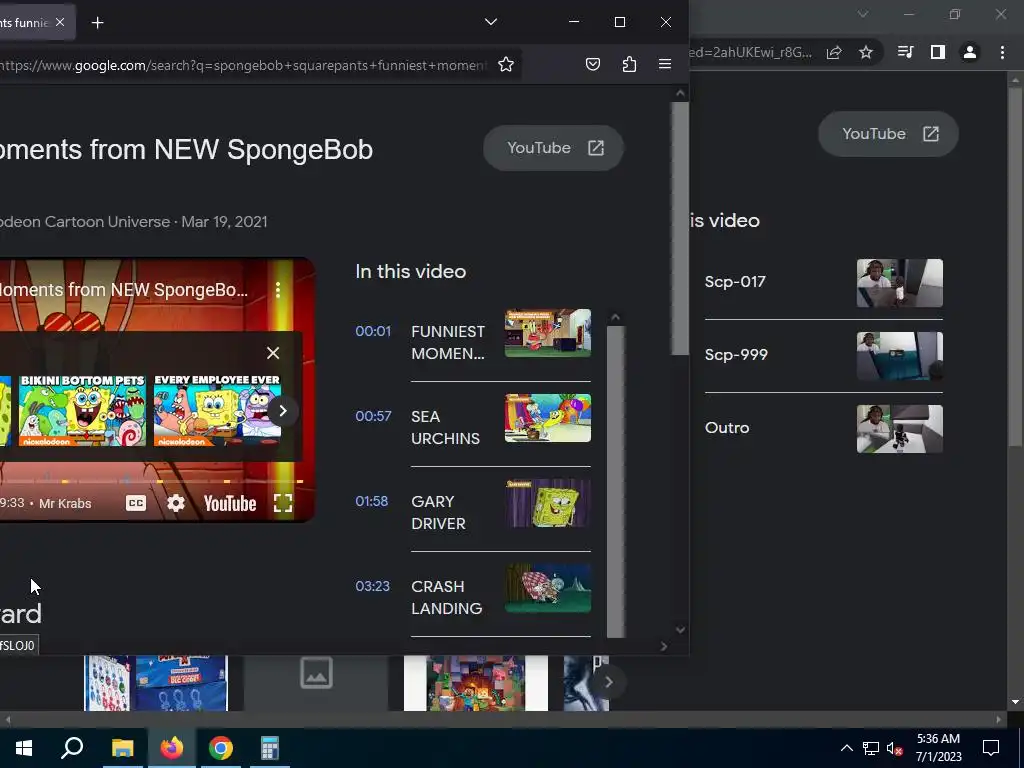Open Chrome profile avatar icon
Screen dimensions: 1024x768
[970, 52]
